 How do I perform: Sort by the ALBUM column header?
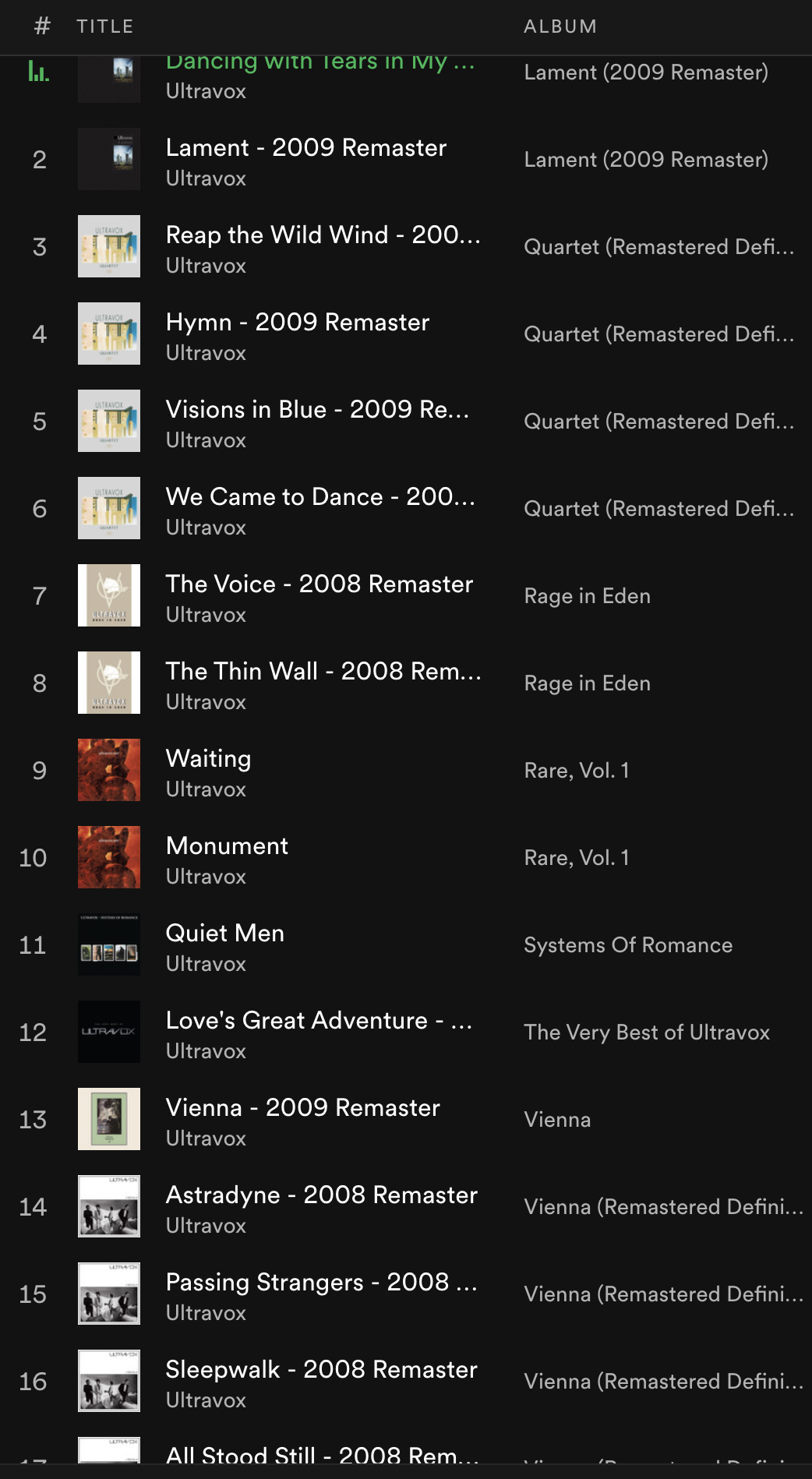pos(560,26)
